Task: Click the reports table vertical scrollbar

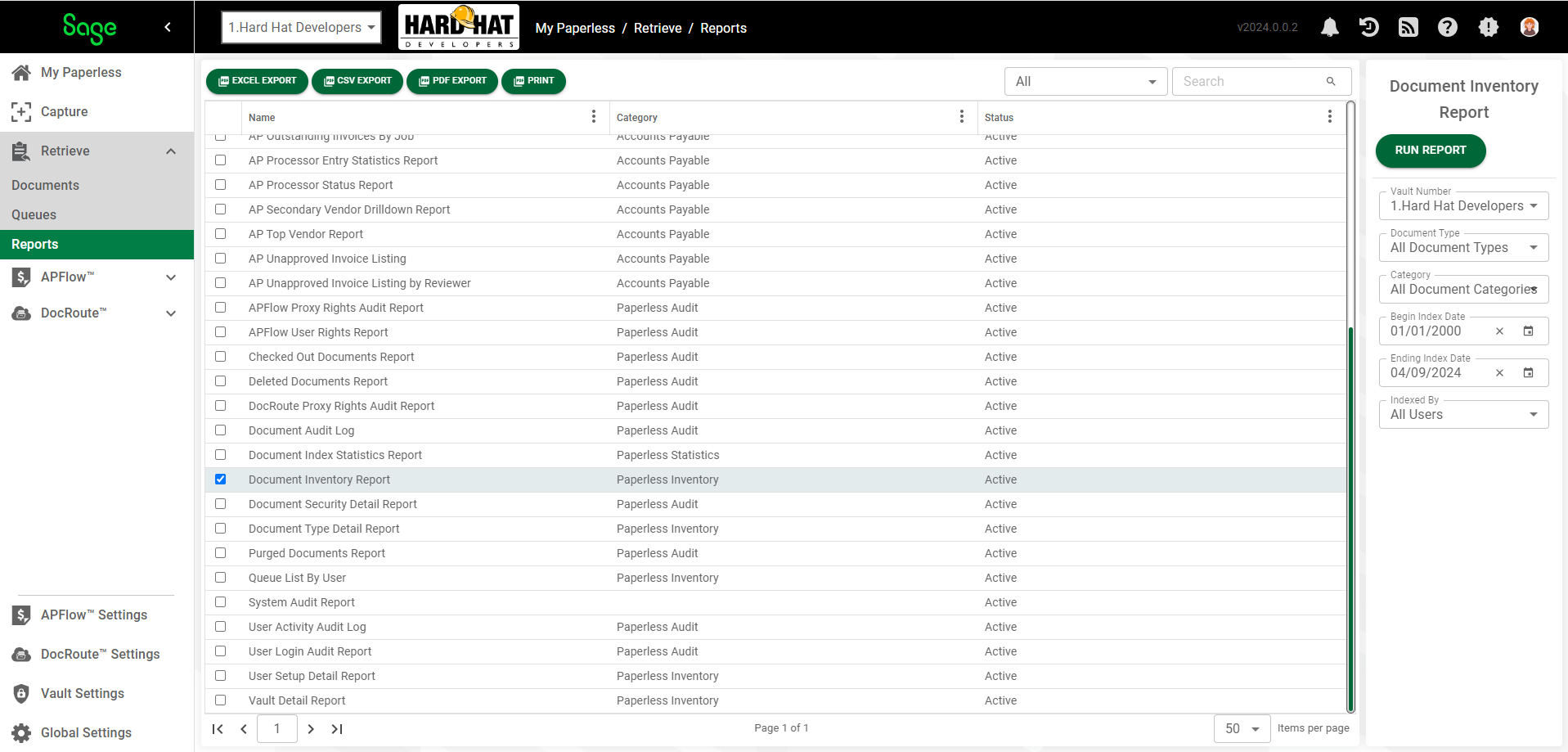Action: click(1350, 519)
